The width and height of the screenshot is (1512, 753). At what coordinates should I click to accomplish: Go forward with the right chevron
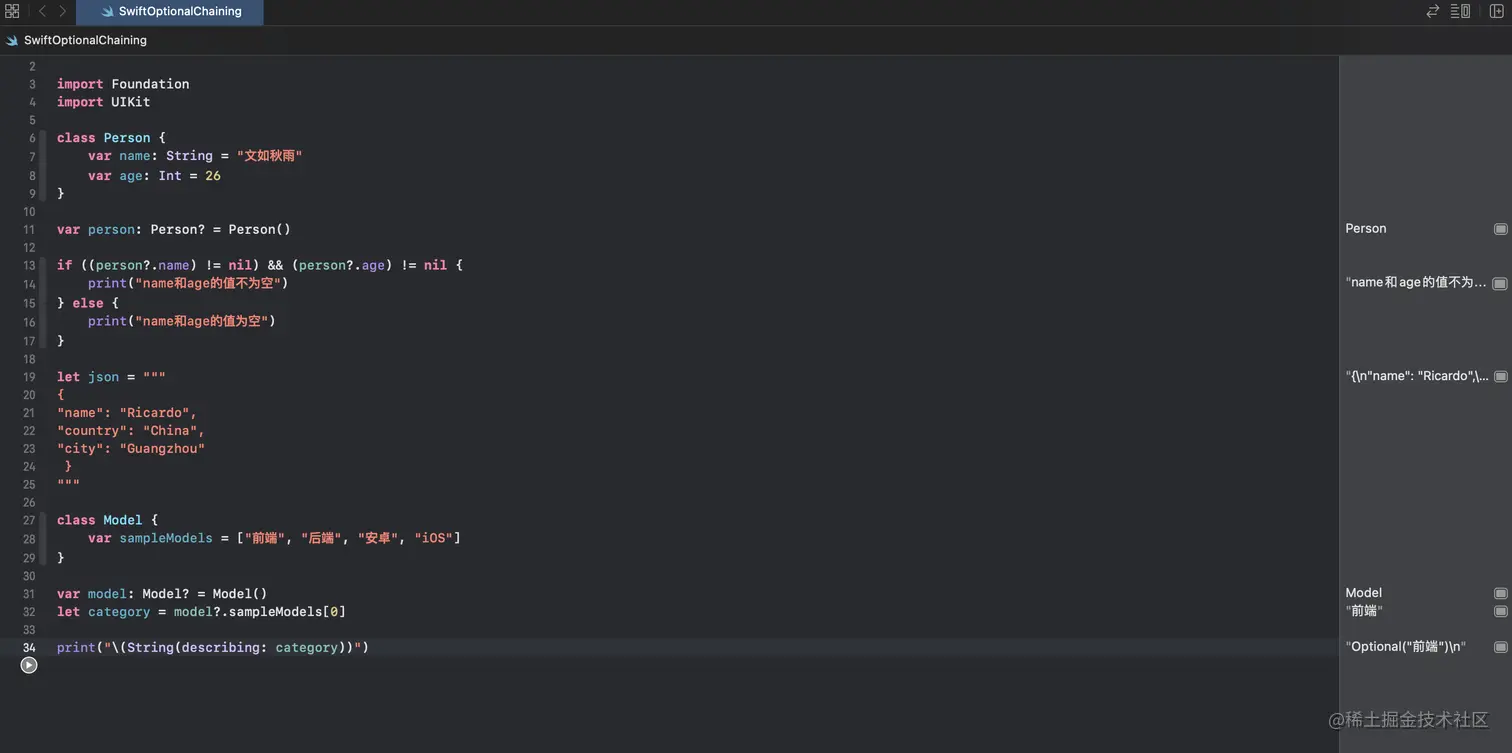click(x=62, y=11)
